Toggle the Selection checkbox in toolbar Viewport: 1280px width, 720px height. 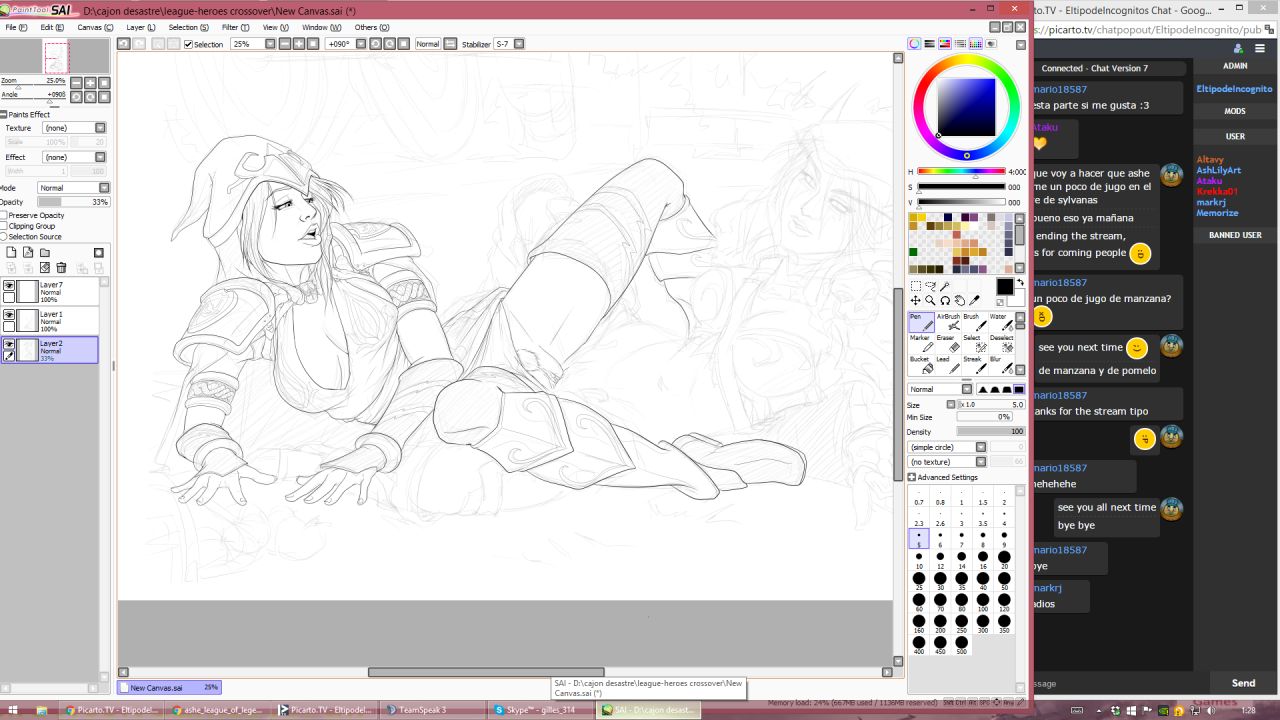pos(188,44)
